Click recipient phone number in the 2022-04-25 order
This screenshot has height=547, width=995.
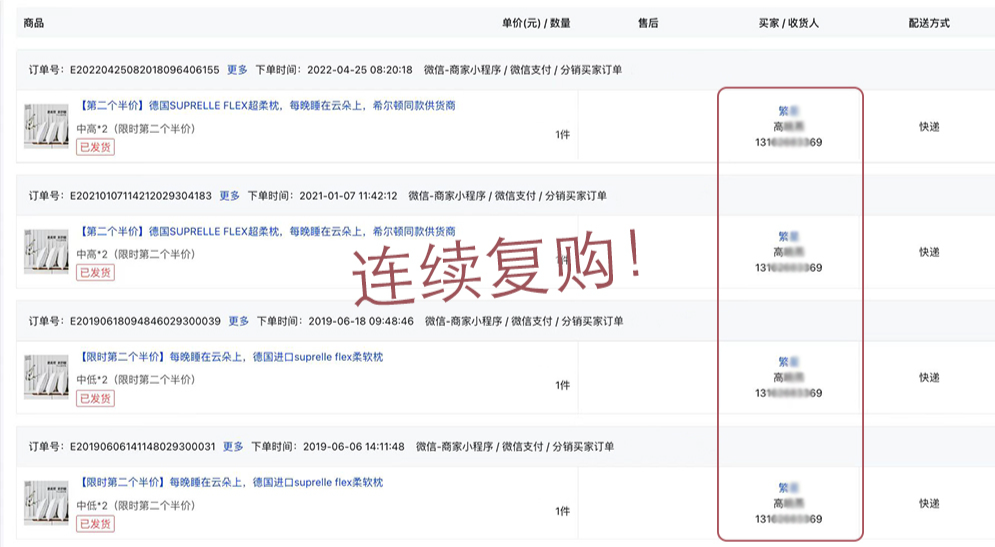click(x=788, y=142)
